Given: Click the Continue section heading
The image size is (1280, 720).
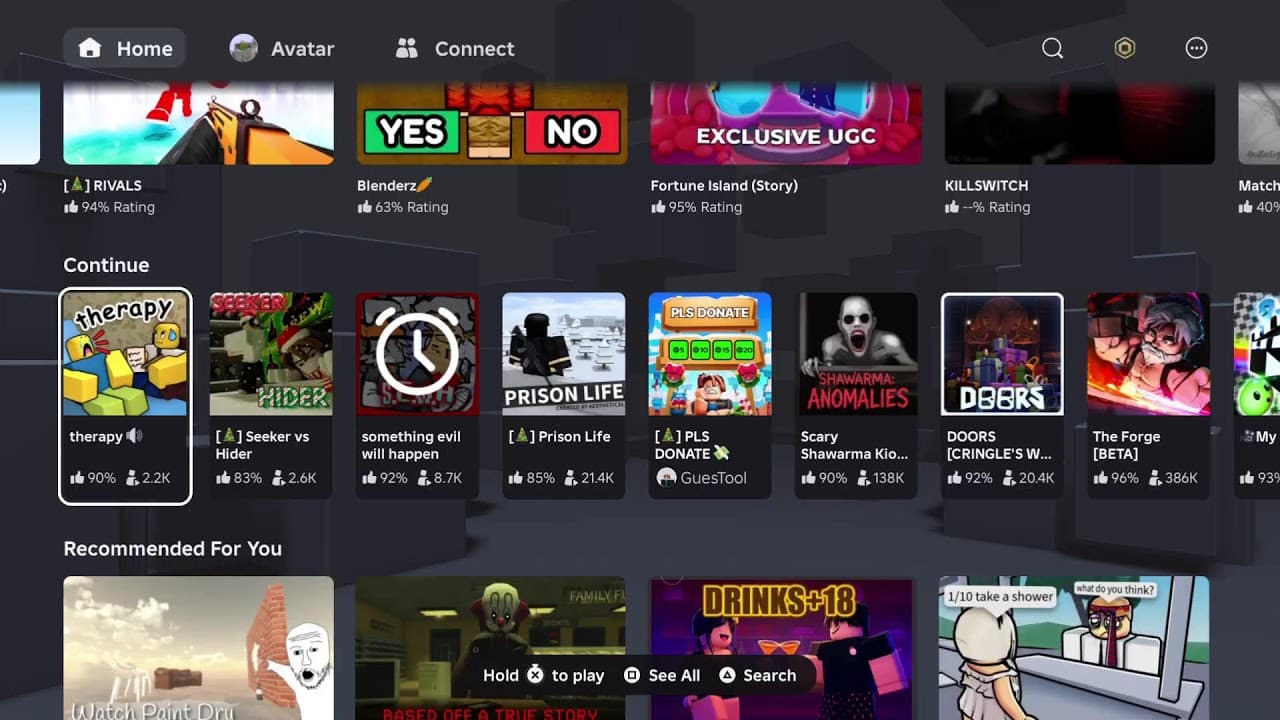Looking at the screenshot, I should click(106, 265).
